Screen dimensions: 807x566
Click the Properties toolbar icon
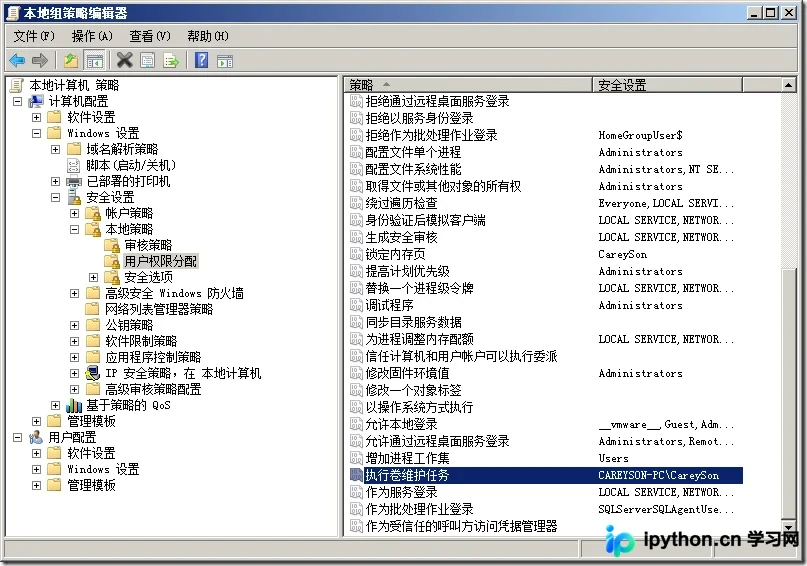pos(148,61)
